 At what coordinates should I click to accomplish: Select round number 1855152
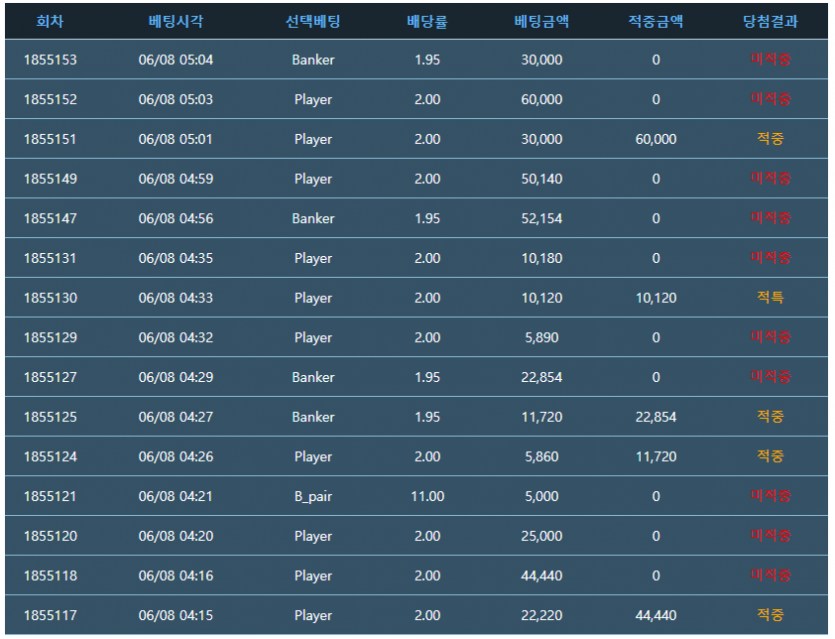tap(50, 100)
